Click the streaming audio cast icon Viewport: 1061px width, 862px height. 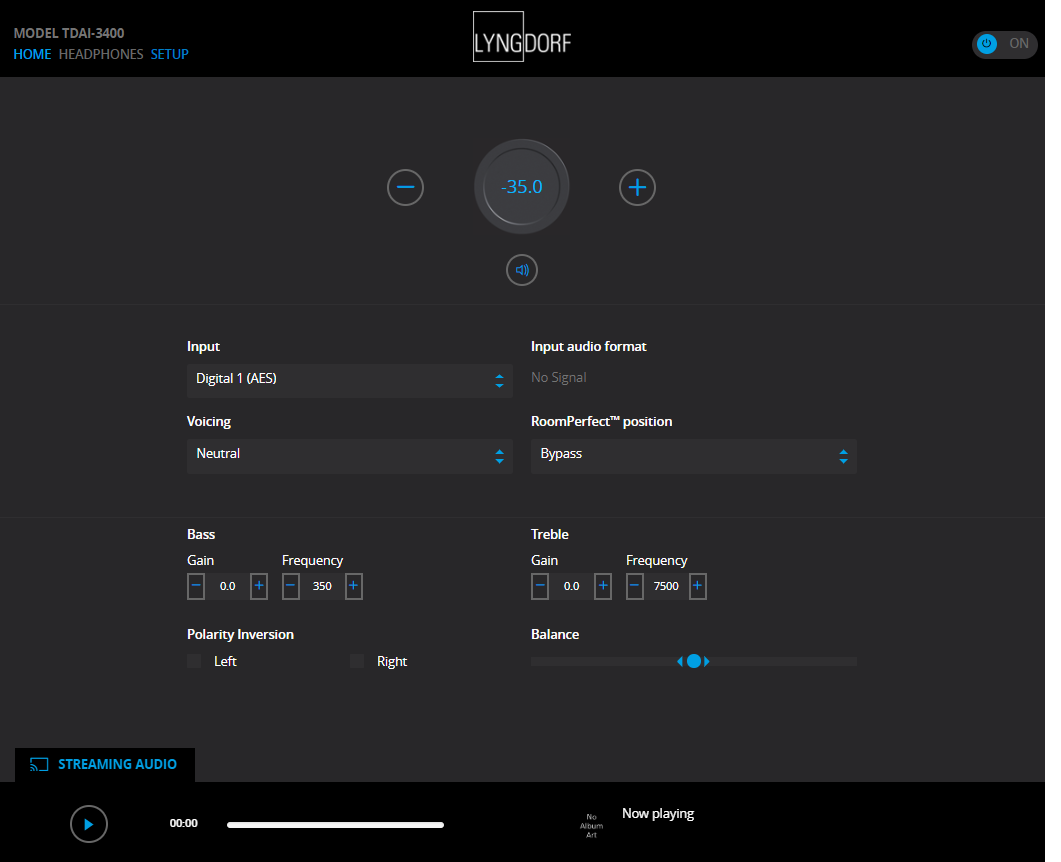[x=39, y=764]
